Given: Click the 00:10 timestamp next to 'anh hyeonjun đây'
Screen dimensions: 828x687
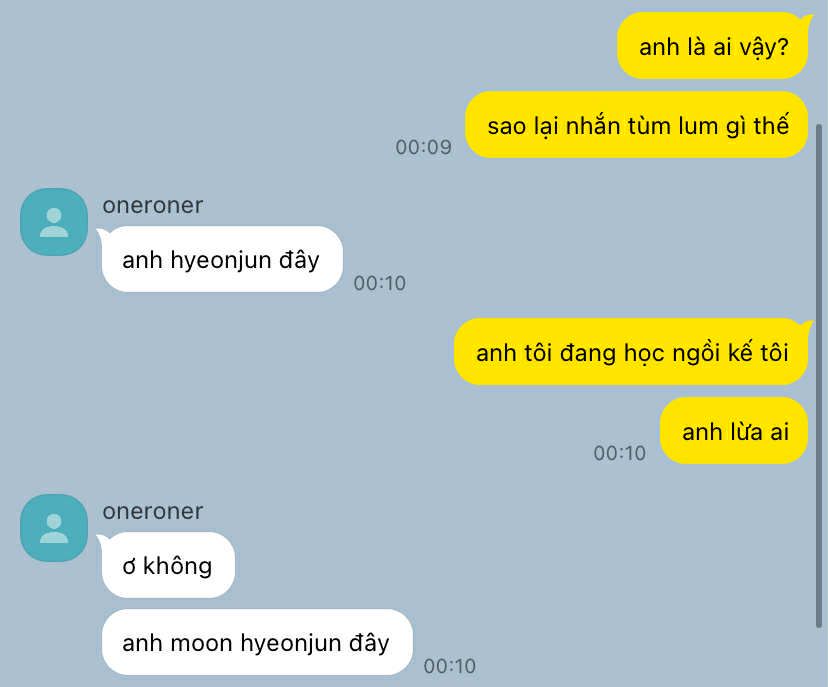Looking at the screenshot, I should tap(380, 283).
